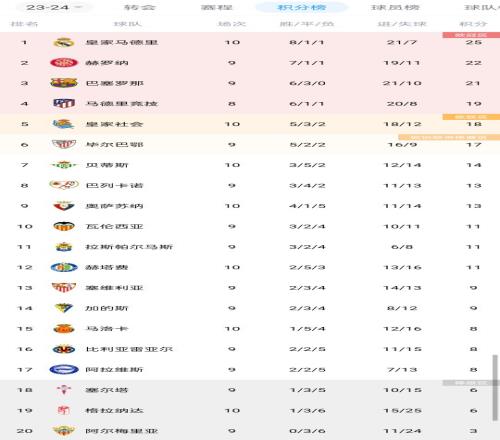
Task: Switch to the 转会 tab
Action: coord(139,7)
